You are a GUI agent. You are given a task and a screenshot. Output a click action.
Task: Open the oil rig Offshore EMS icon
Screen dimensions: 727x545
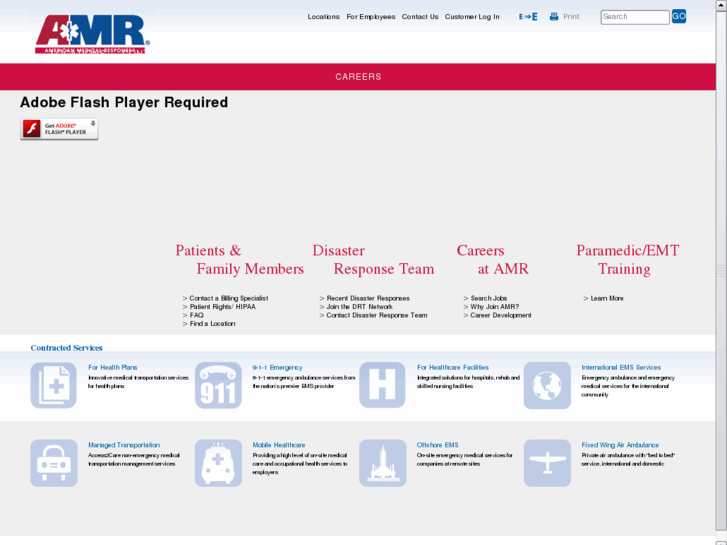[383, 463]
